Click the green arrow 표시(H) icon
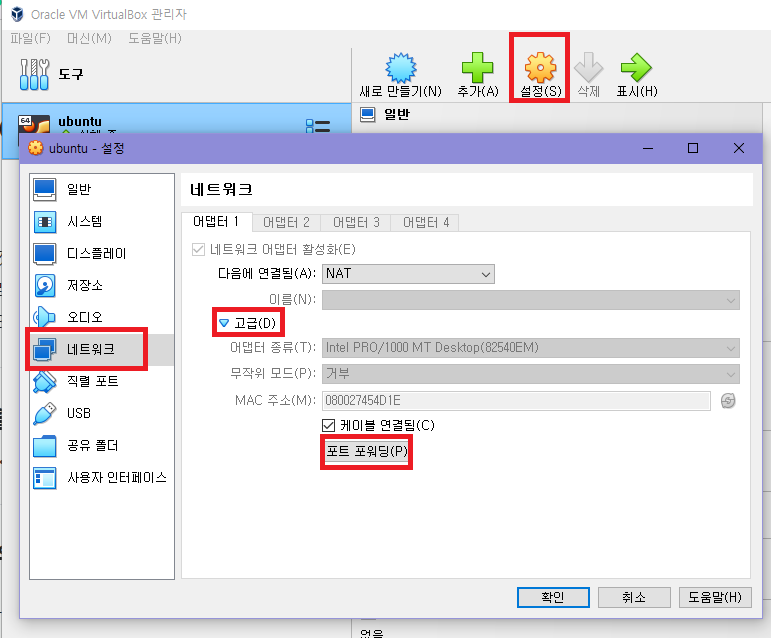This screenshot has width=771, height=638. 636,67
